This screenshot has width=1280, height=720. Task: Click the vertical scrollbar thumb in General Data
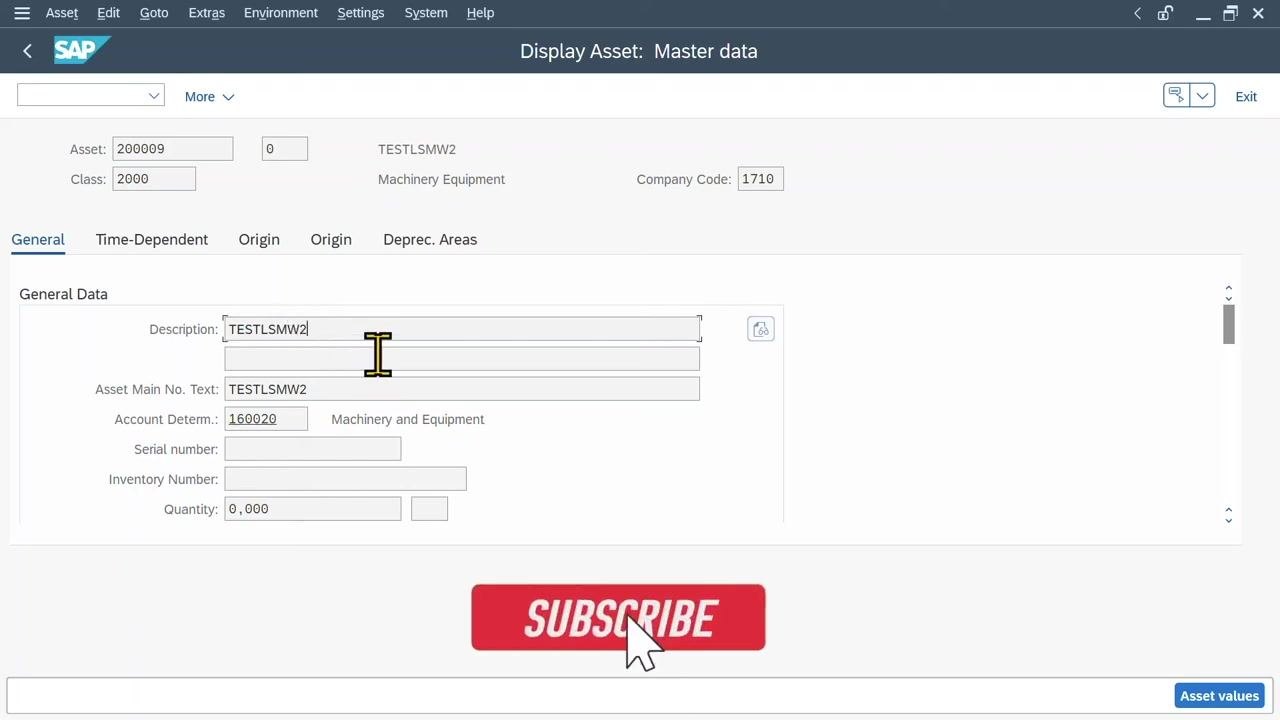1229,324
